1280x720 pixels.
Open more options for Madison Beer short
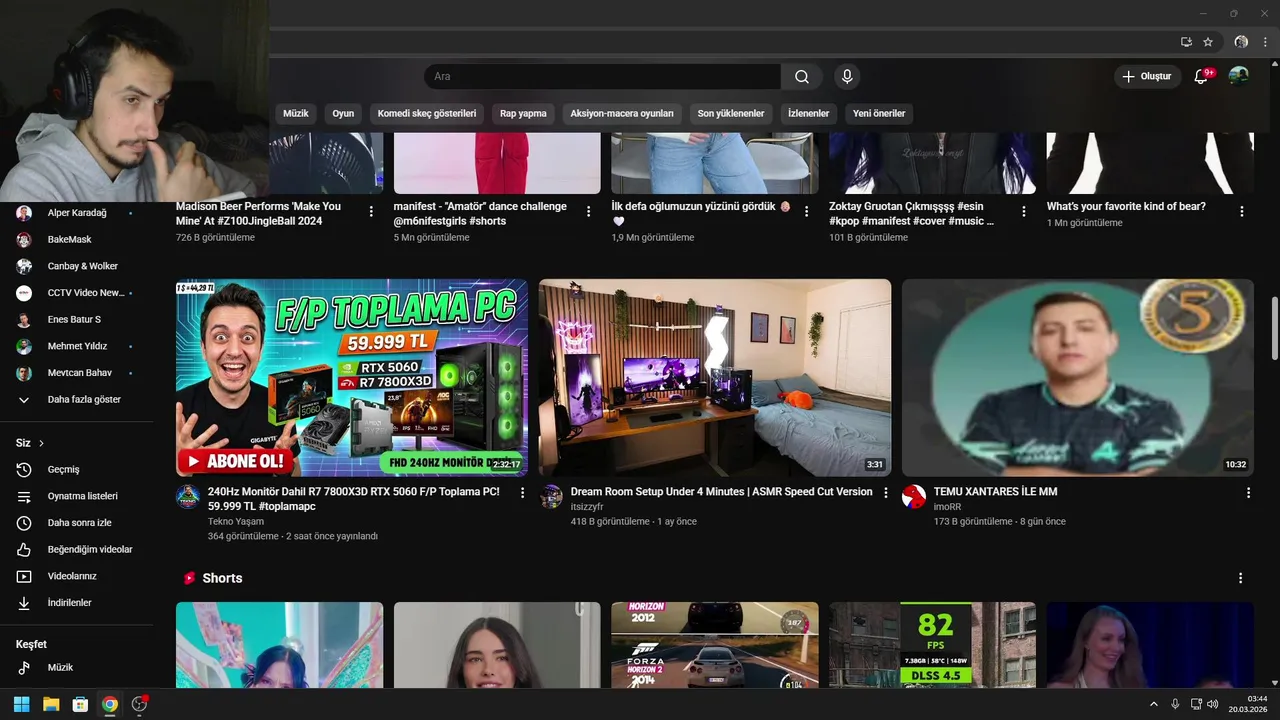(x=371, y=212)
